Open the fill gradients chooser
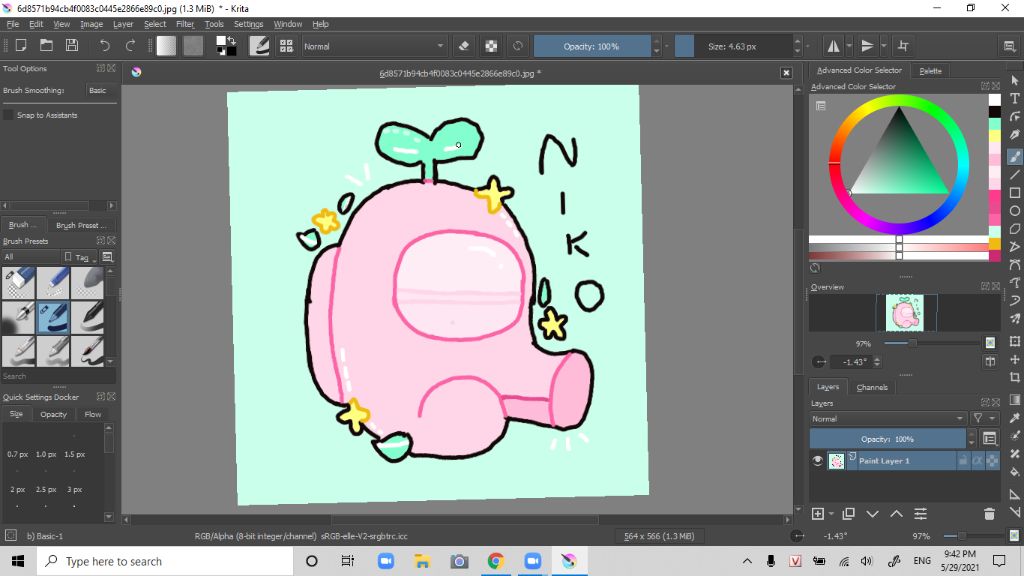This screenshot has height=576, width=1024. tap(166, 46)
